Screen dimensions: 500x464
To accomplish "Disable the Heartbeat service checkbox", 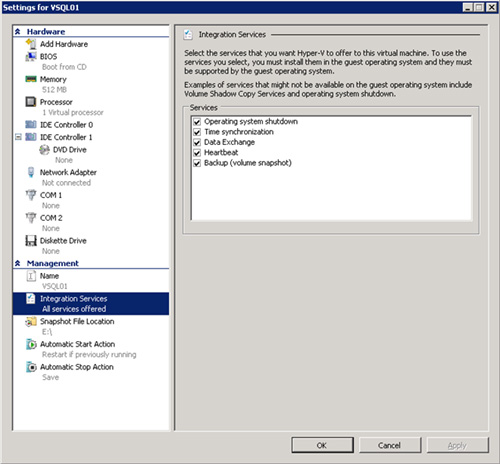I will 197,153.
